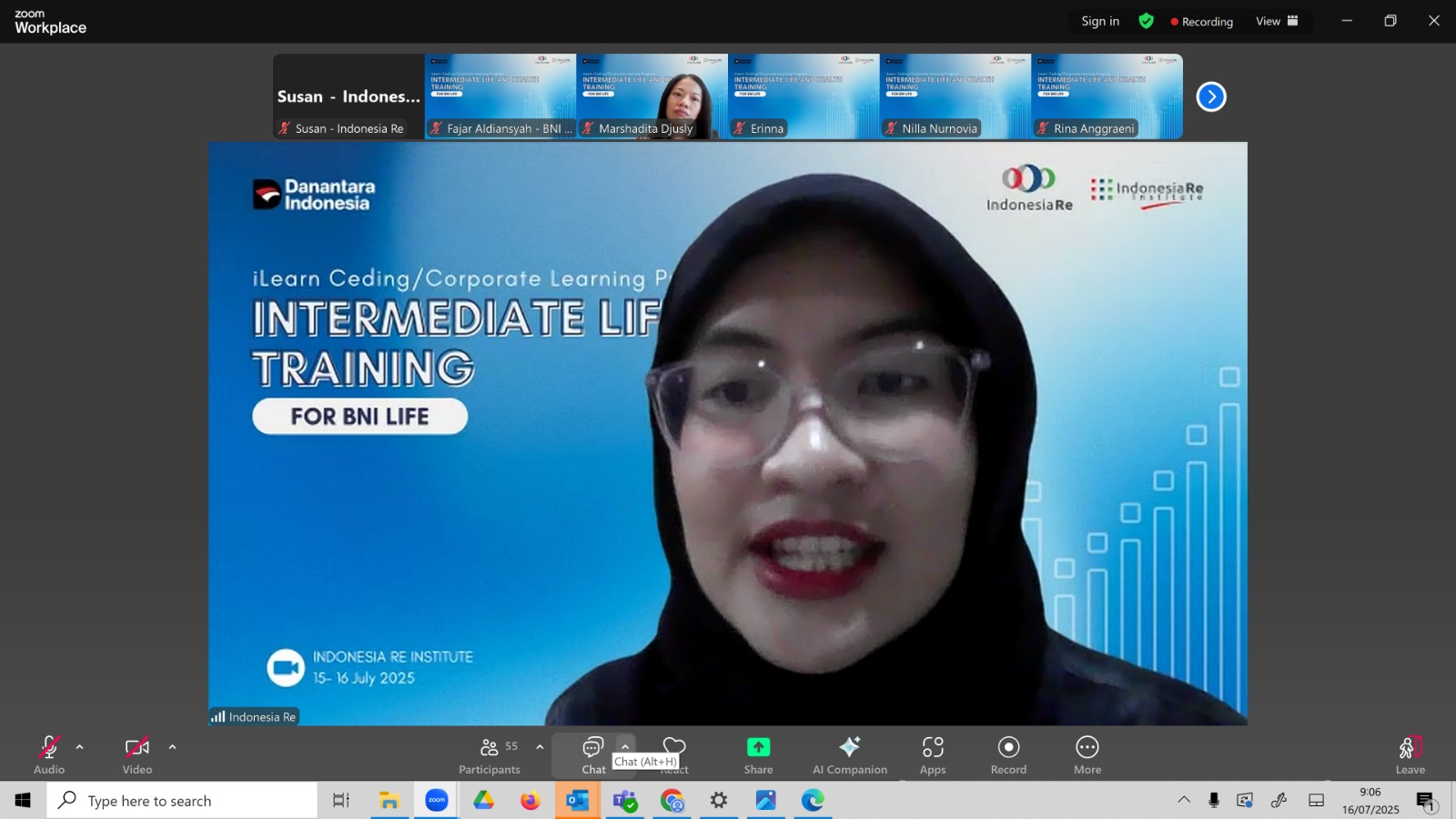Start screen Share
1456x819 pixels.
click(758, 755)
